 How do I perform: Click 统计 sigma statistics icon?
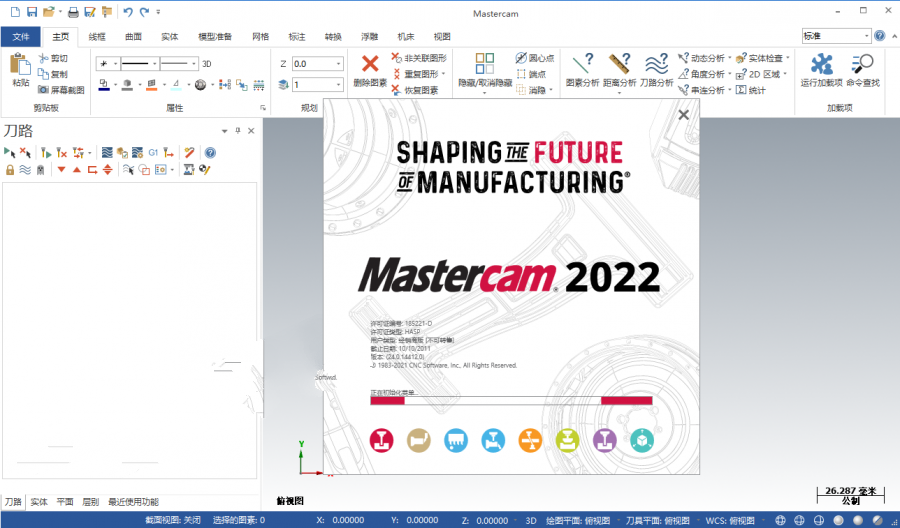click(741, 90)
